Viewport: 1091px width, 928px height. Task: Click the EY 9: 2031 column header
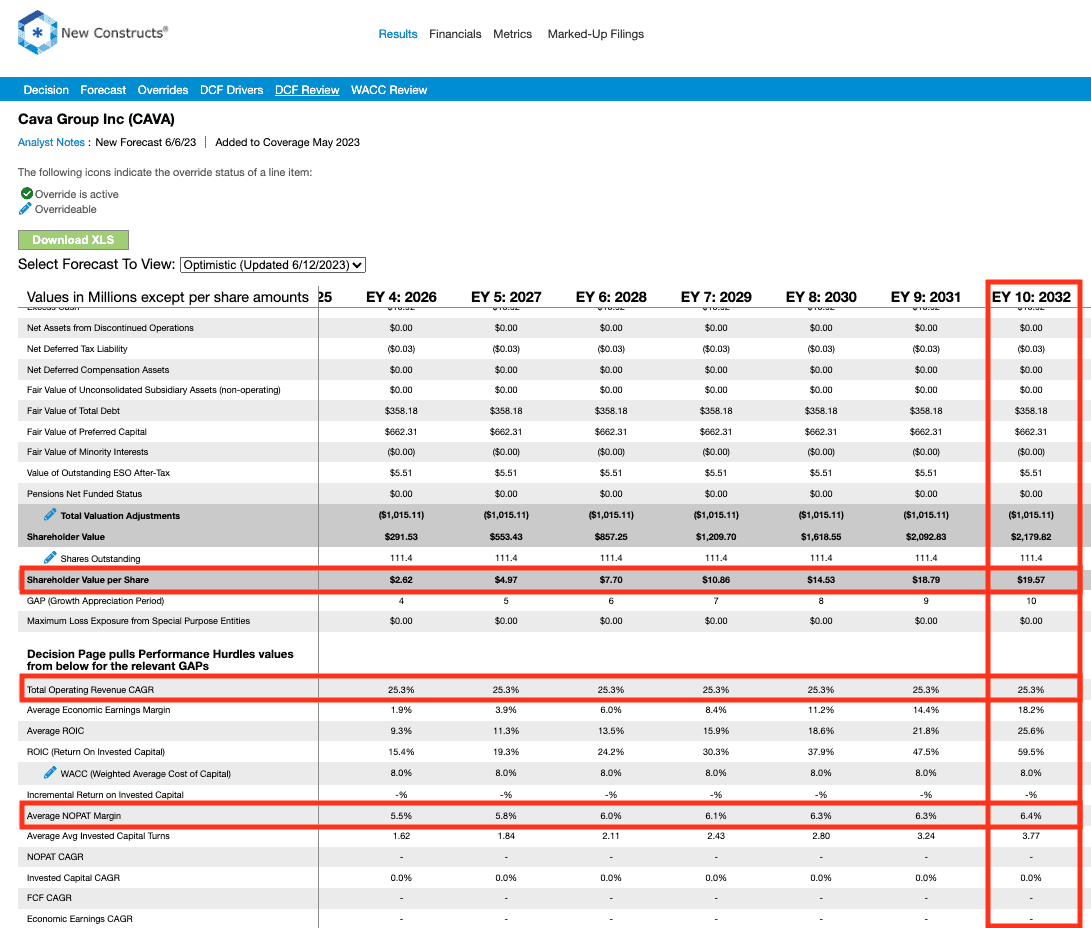point(926,297)
